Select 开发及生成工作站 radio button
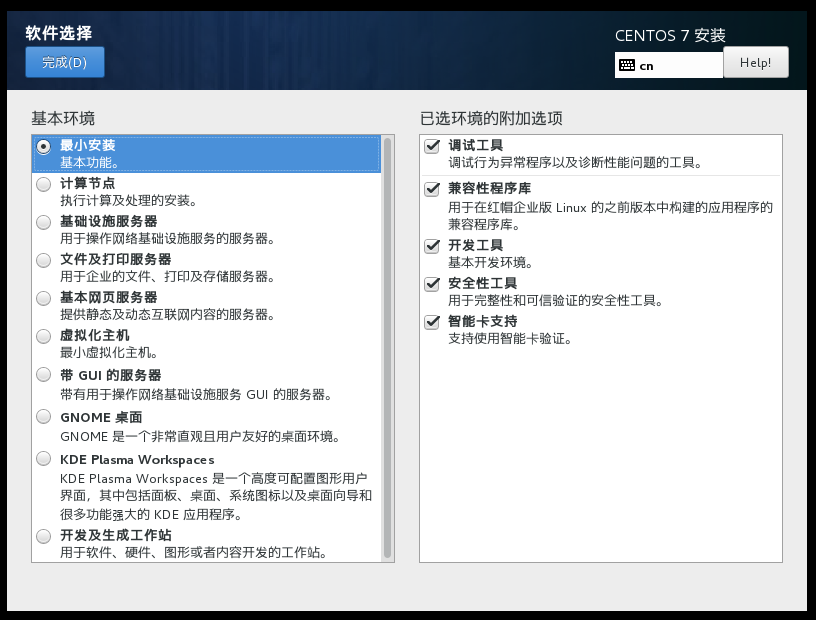 (44, 536)
